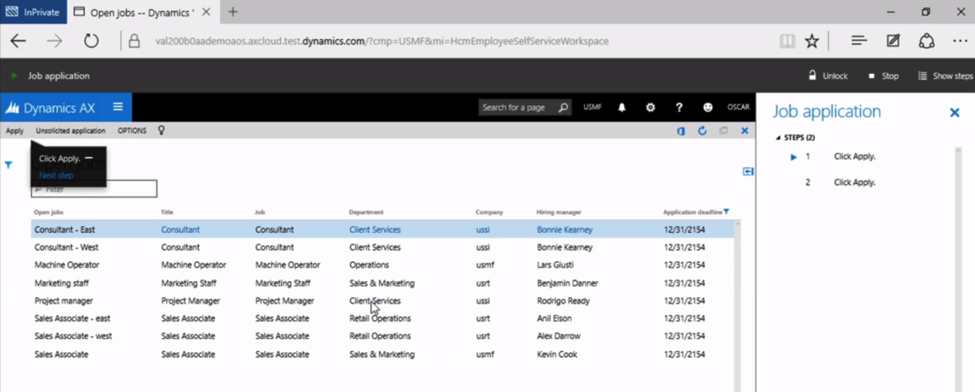Open settings gear icon
975x392 pixels.
click(x=650, y=108)
